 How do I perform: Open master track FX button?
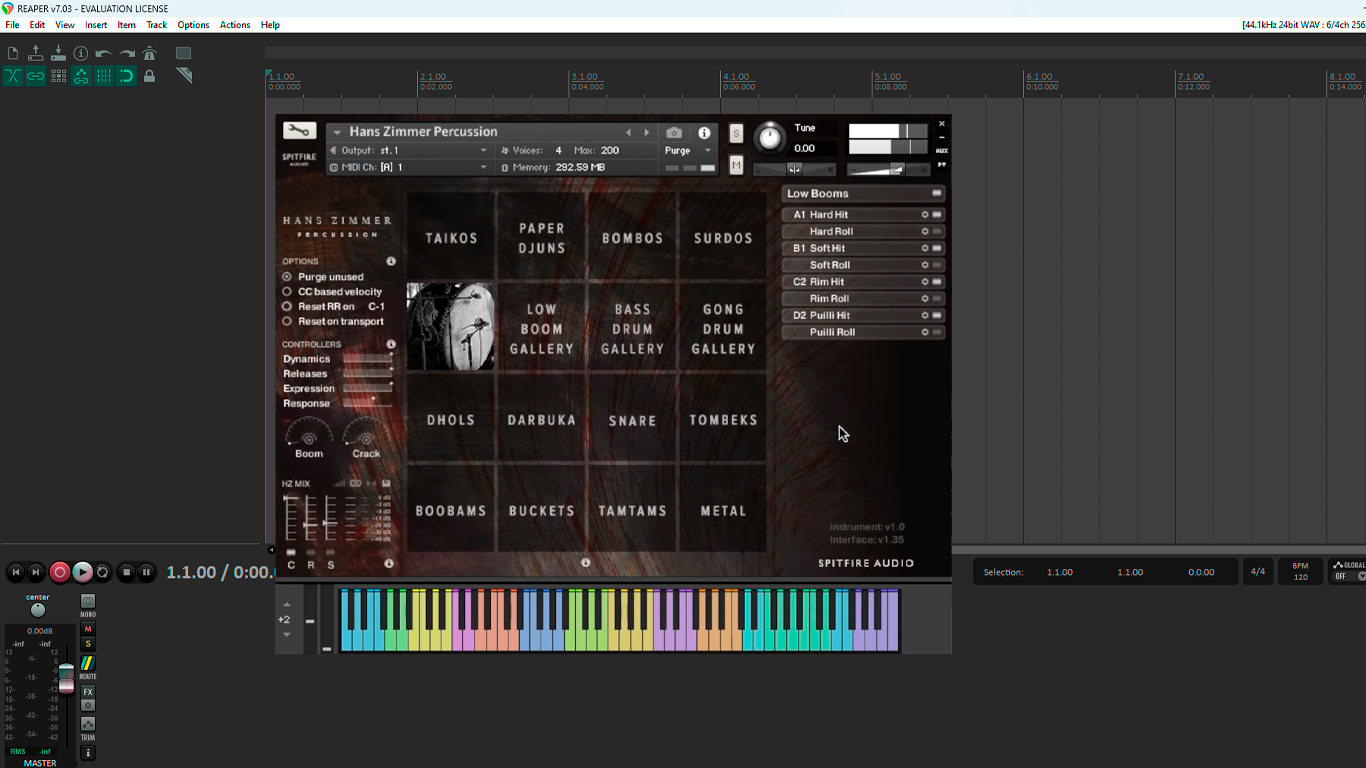88,692
